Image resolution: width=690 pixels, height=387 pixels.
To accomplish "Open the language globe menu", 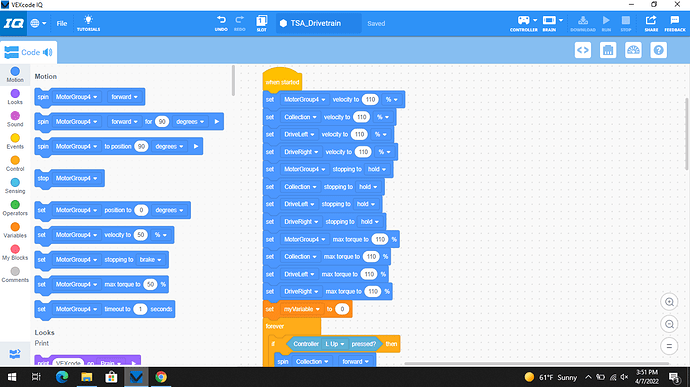I will pyautogui.click(x=38, y=23).
